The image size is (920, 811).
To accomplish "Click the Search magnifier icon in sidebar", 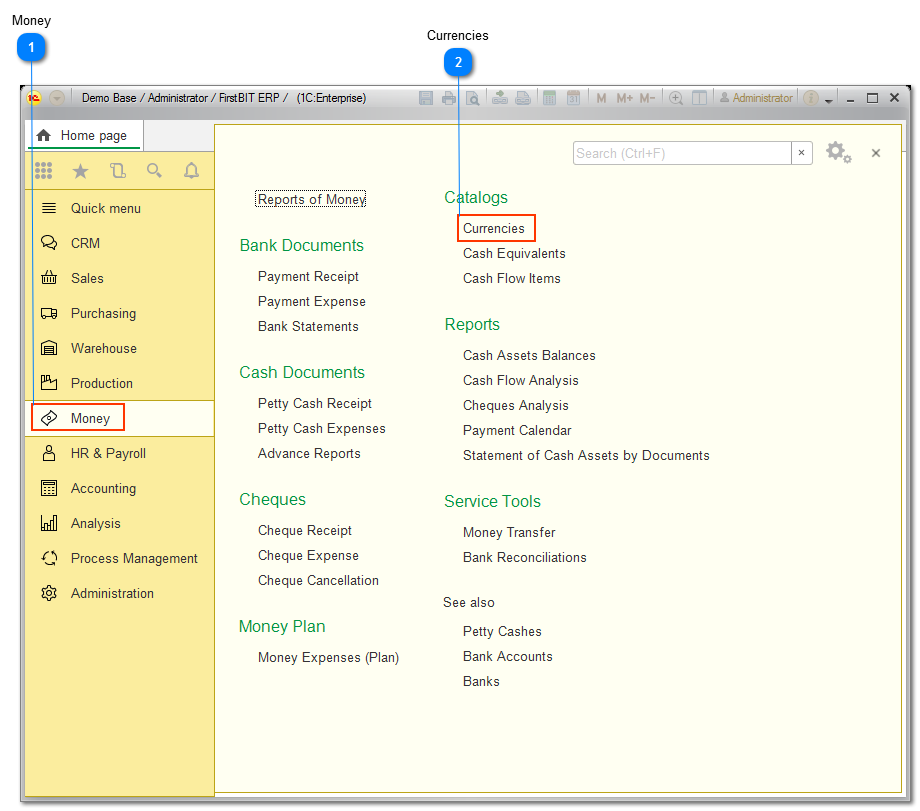I will (154, 170).
